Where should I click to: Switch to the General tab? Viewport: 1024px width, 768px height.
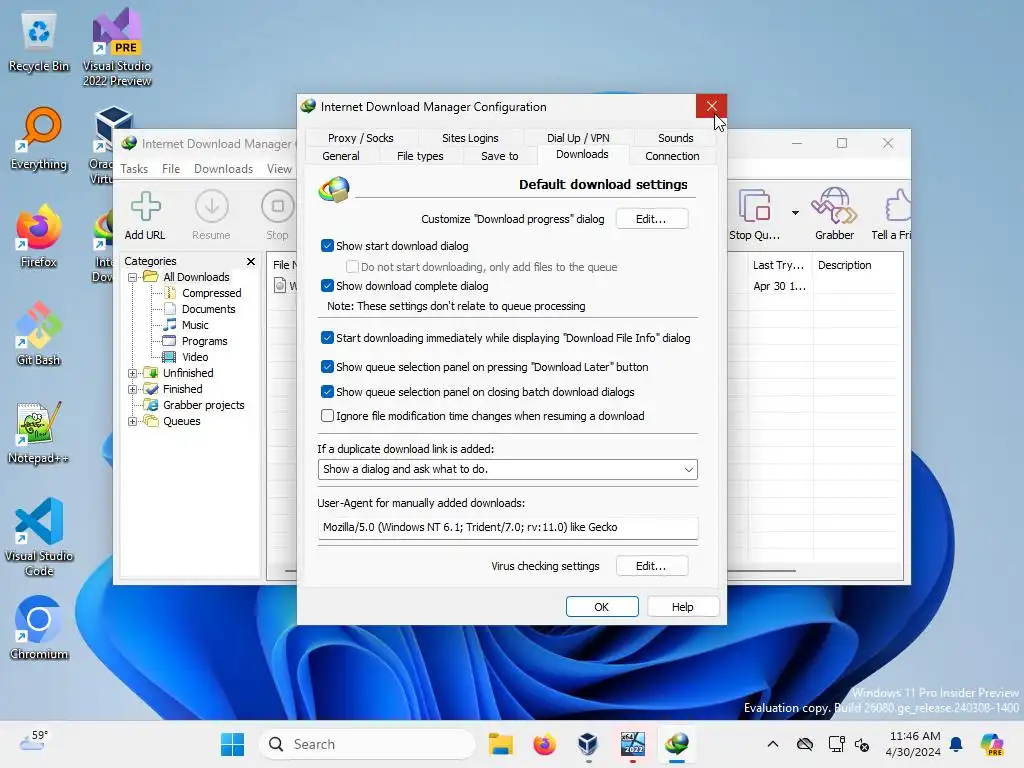(x=341, y=156)
